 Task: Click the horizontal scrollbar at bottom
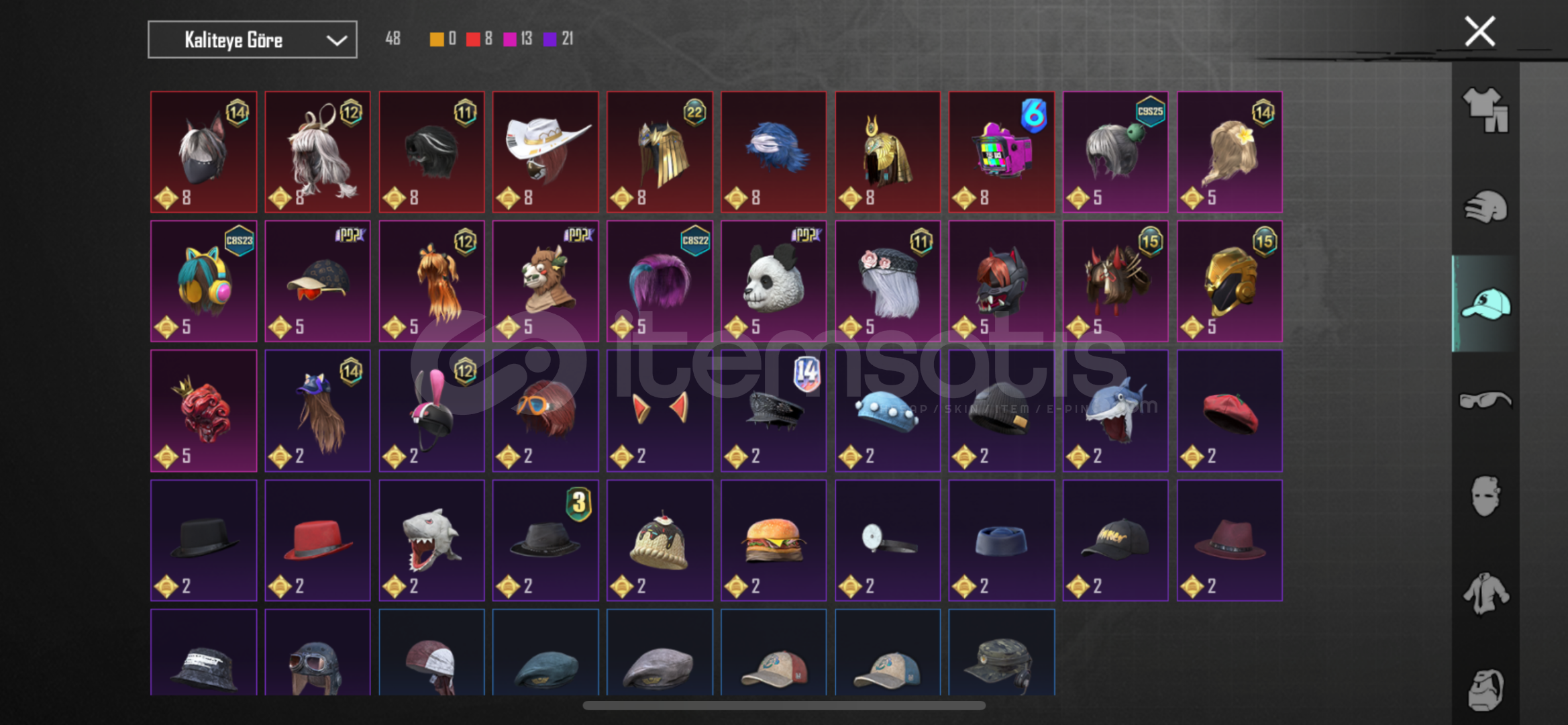(x=784, y=706)
